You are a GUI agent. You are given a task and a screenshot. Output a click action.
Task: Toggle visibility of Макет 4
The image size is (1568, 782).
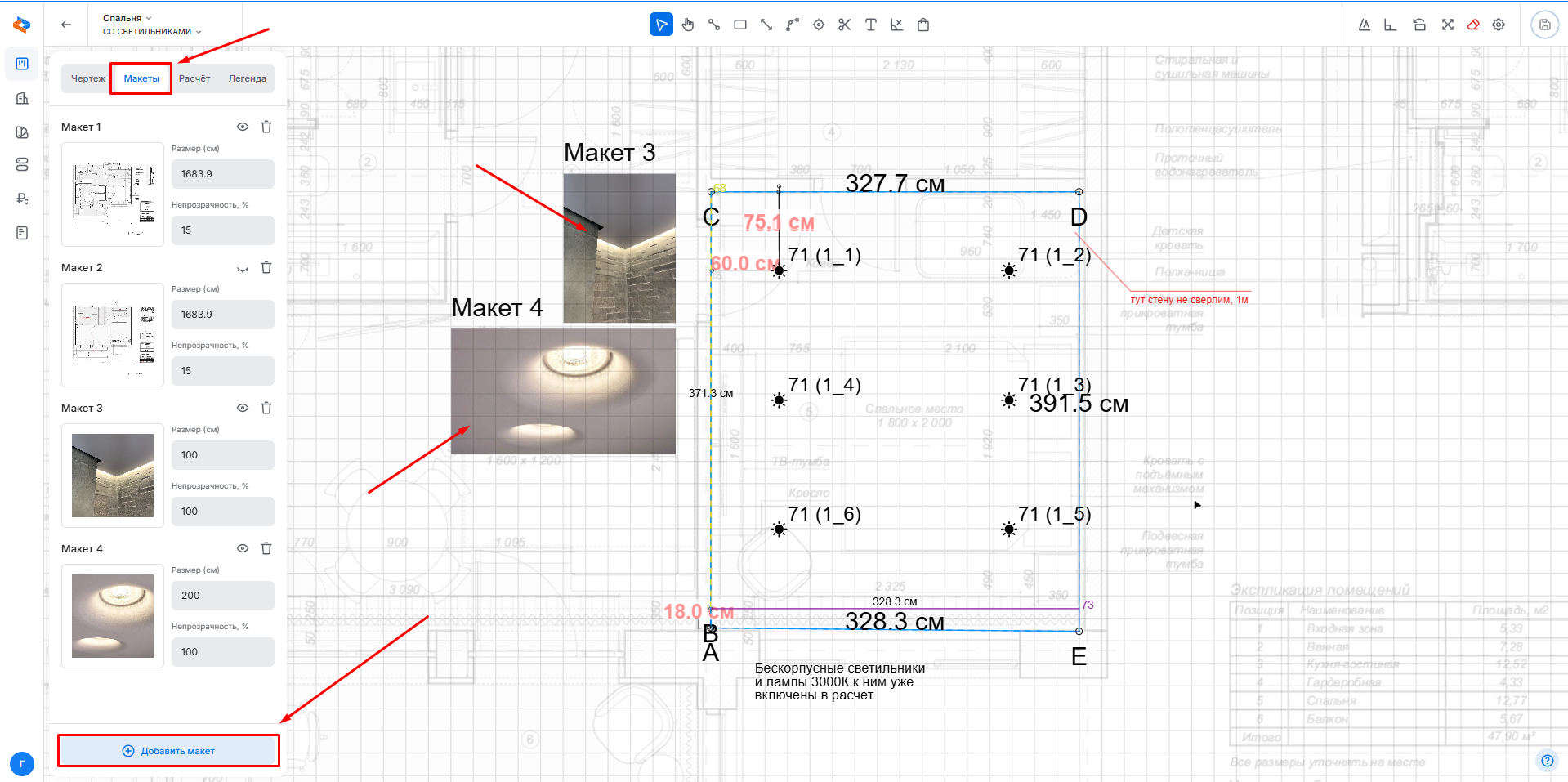243,548
